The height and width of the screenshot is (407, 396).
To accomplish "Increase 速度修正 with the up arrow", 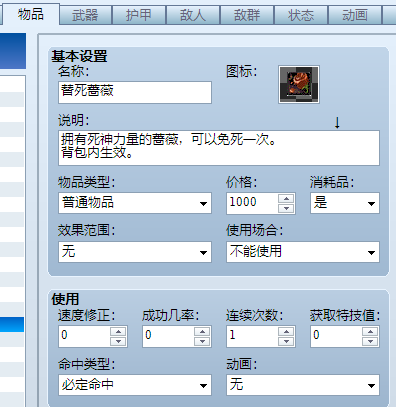I will [118, 331].
